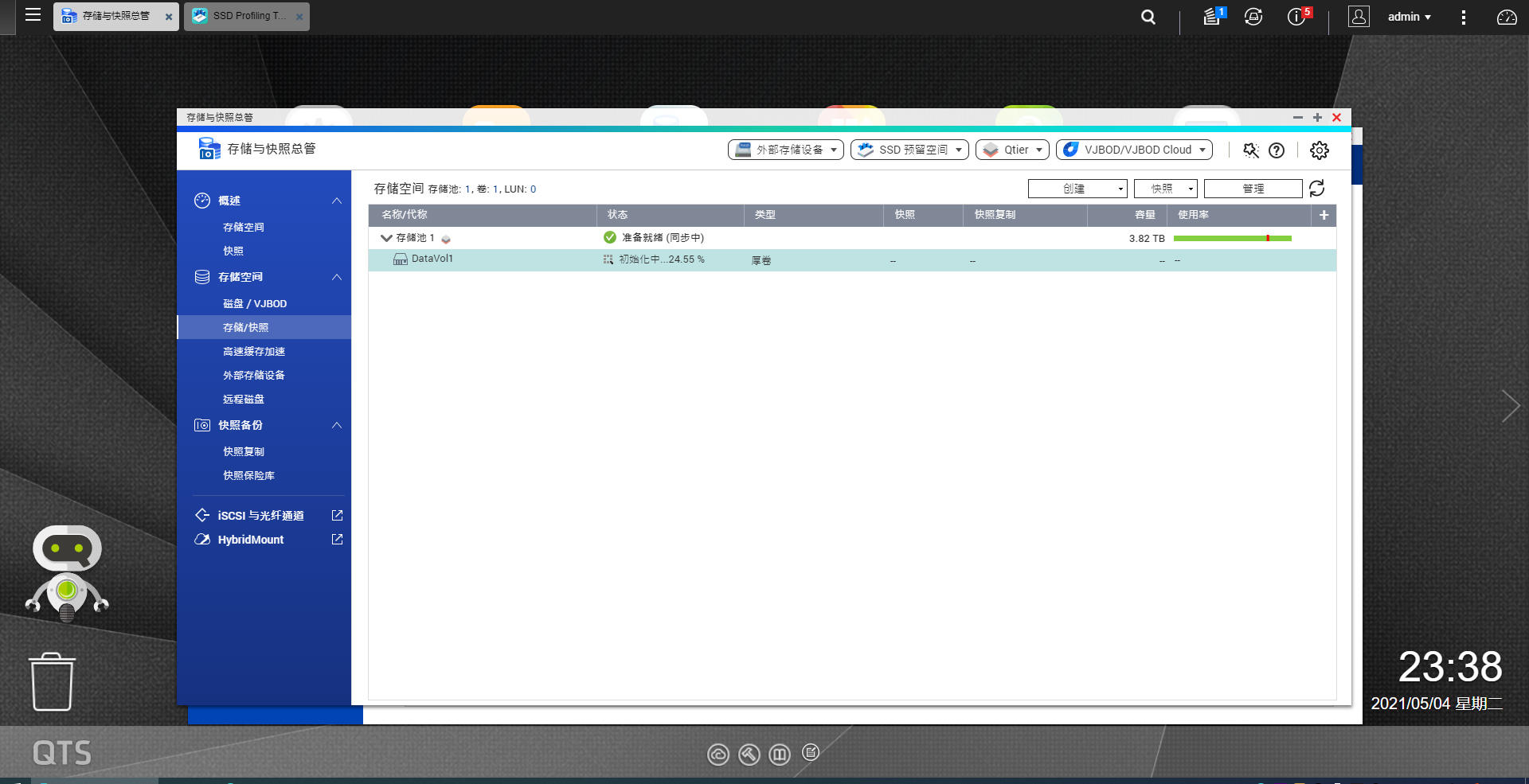Select 存储/快照 sidebar item
Image resolution: width=1529 pixels, height=784 pixels.
[264, 327]
